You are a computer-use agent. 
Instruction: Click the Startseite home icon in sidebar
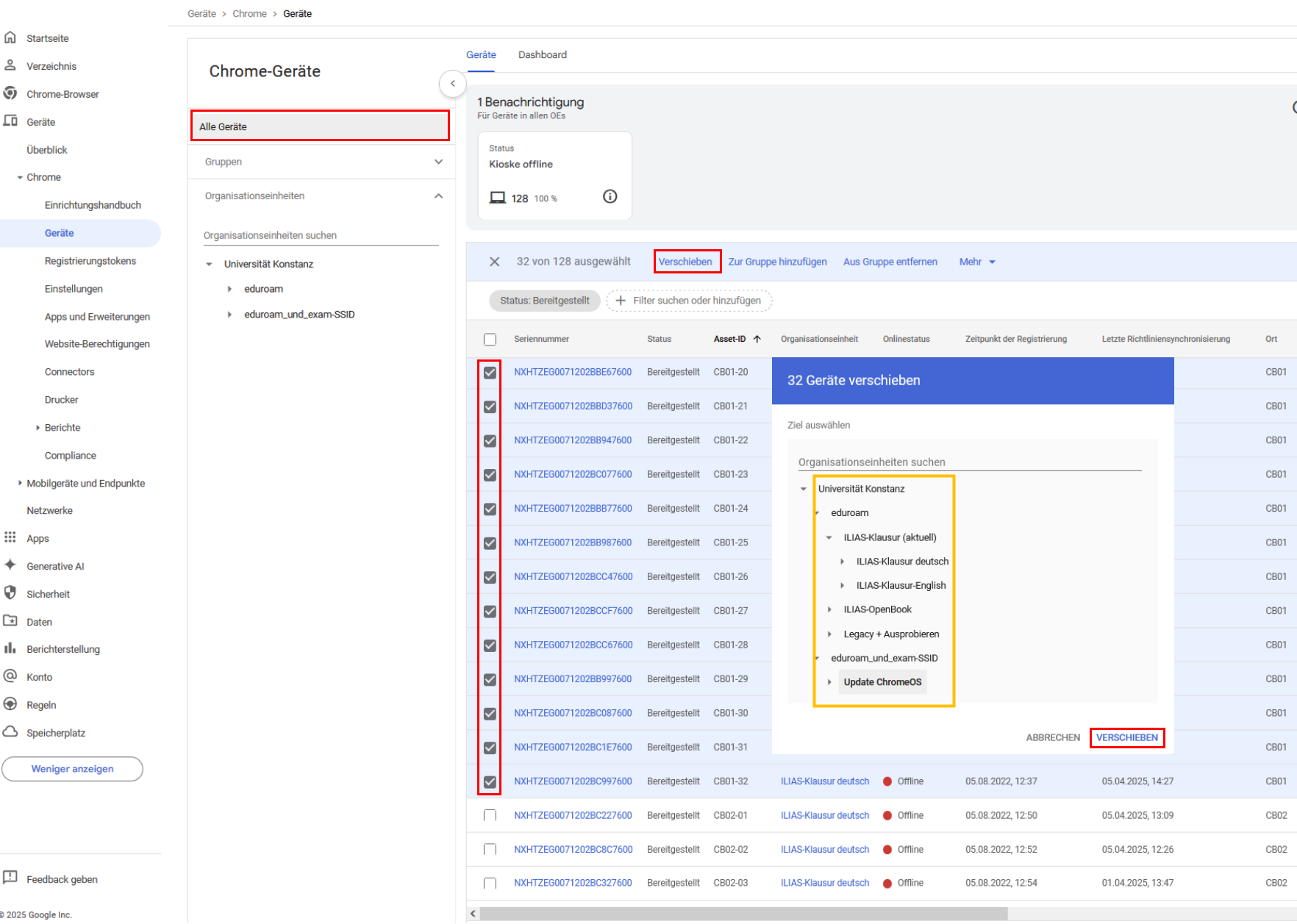pos(10,37)
